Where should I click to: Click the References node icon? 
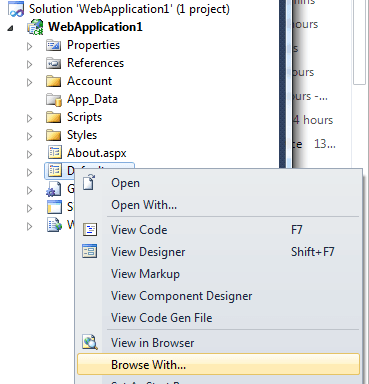coord(53,63)
